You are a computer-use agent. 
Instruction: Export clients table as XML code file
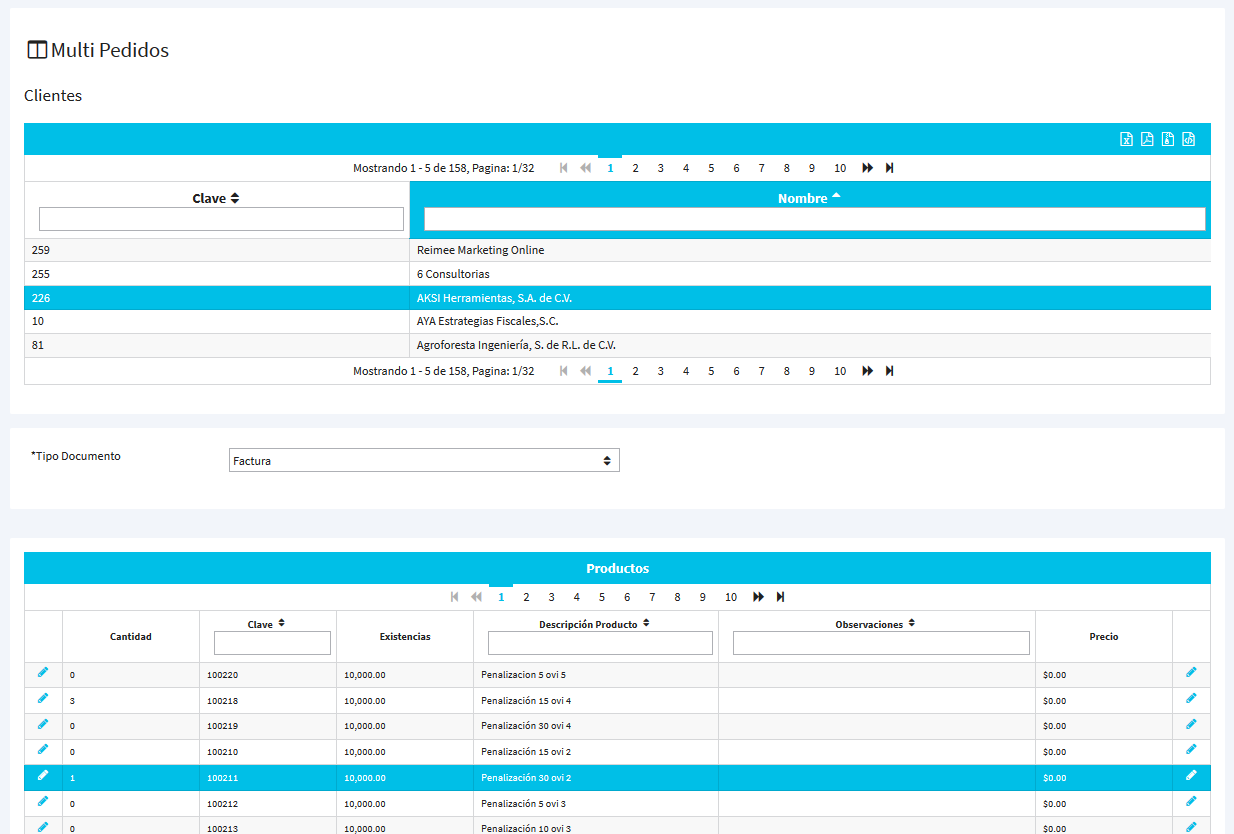coord(1189,139)
